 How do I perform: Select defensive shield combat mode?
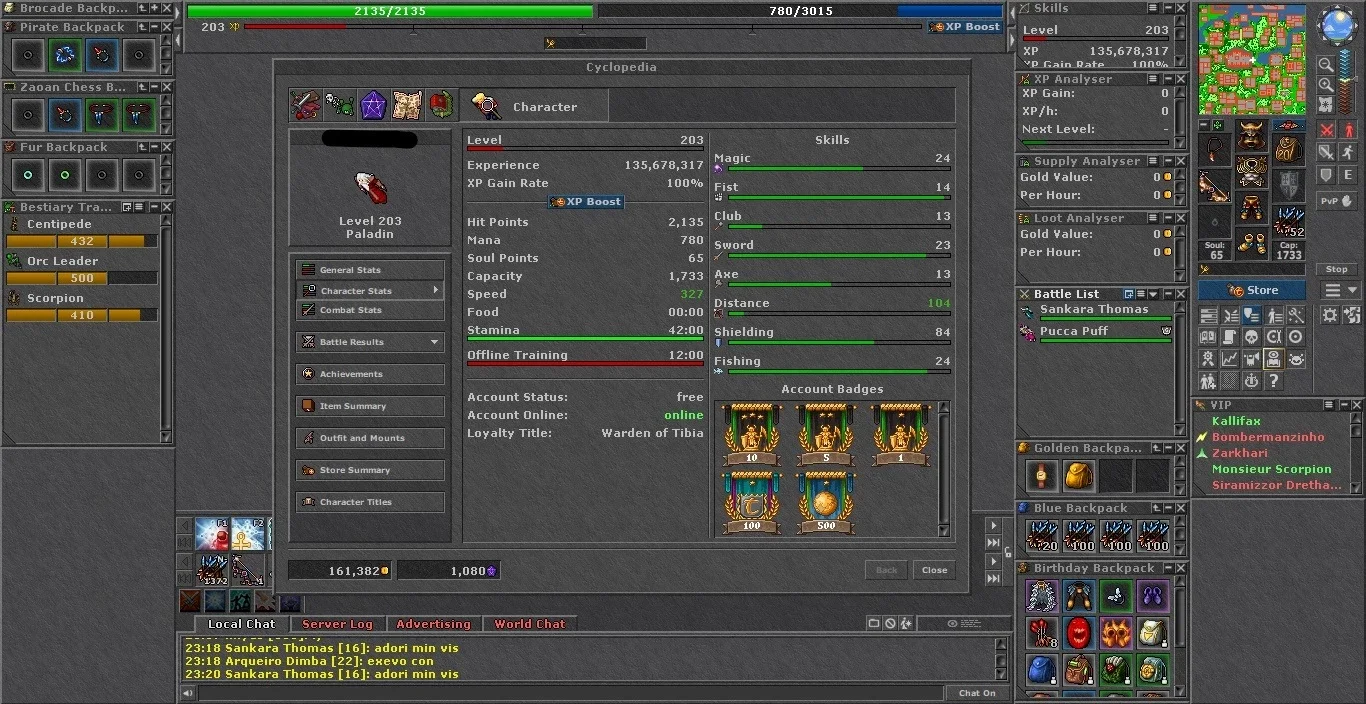coord(1326,175)
